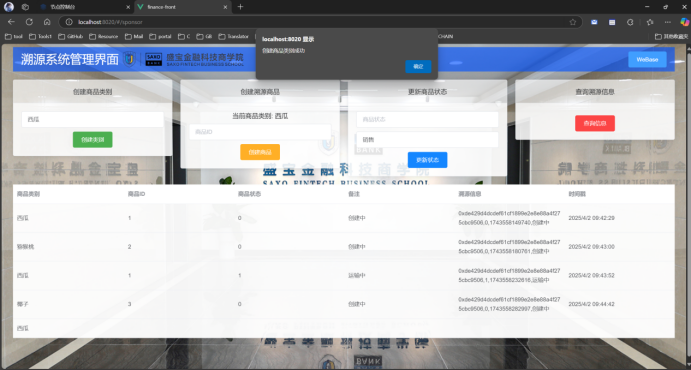Focus the 商品ID input field

pyautogui.click(x=260, y=132)
